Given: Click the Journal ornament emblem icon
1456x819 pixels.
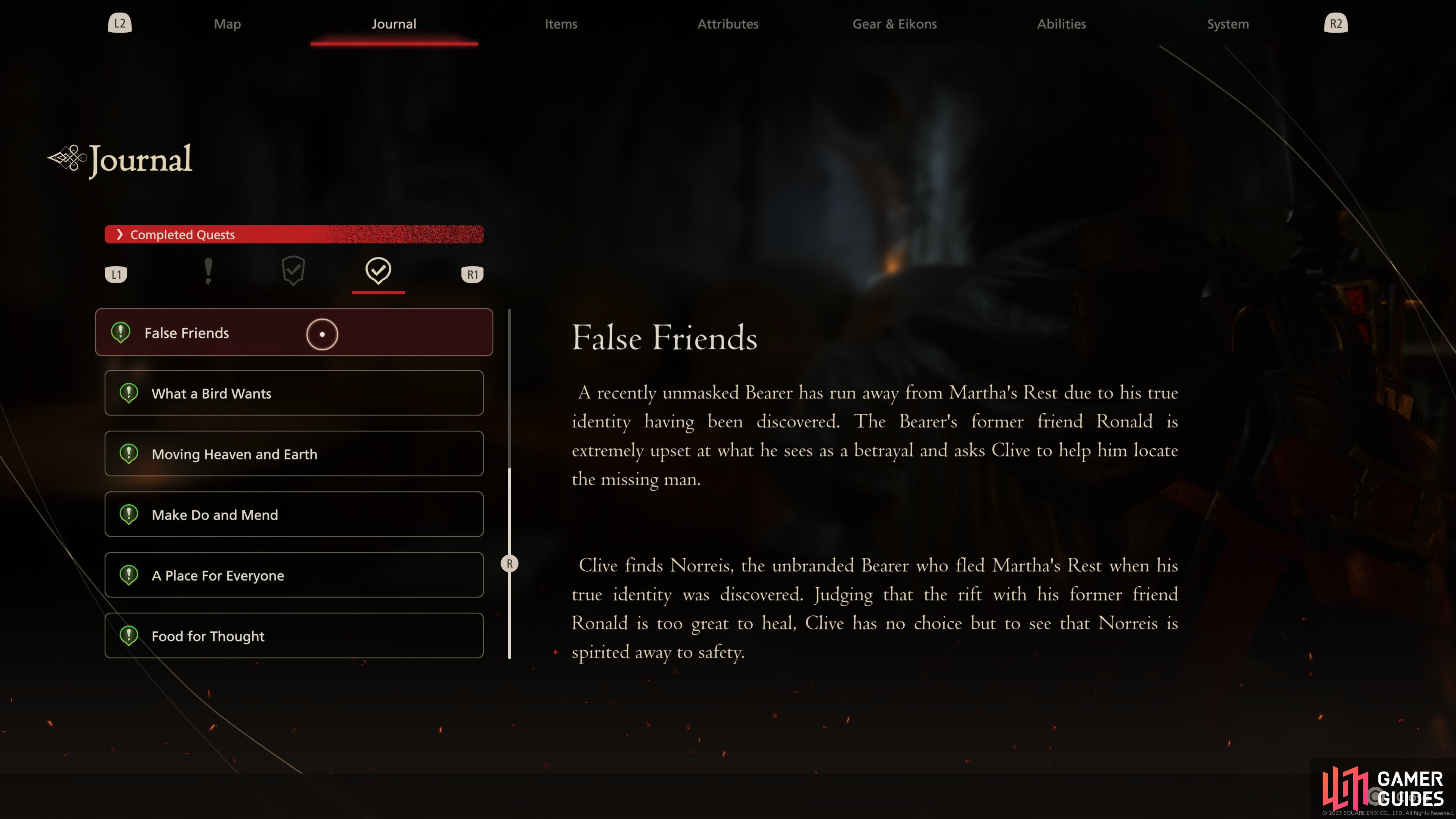Looking at the screenshot, I should (67, 158).
